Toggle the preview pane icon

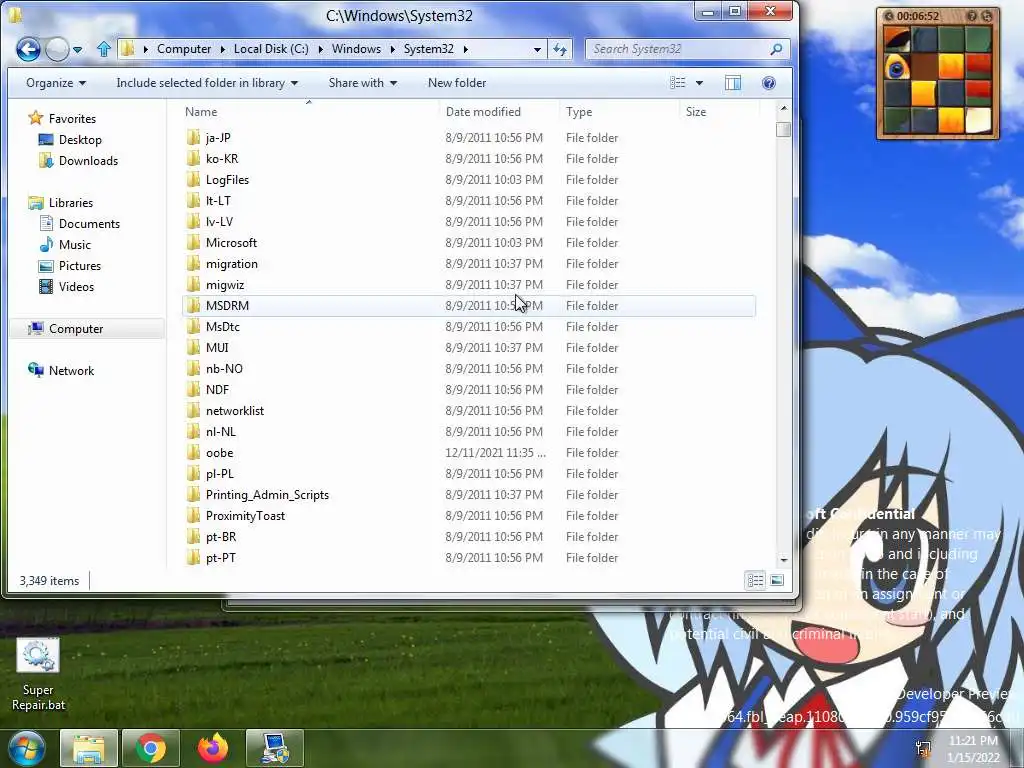(x=733, y=83)
